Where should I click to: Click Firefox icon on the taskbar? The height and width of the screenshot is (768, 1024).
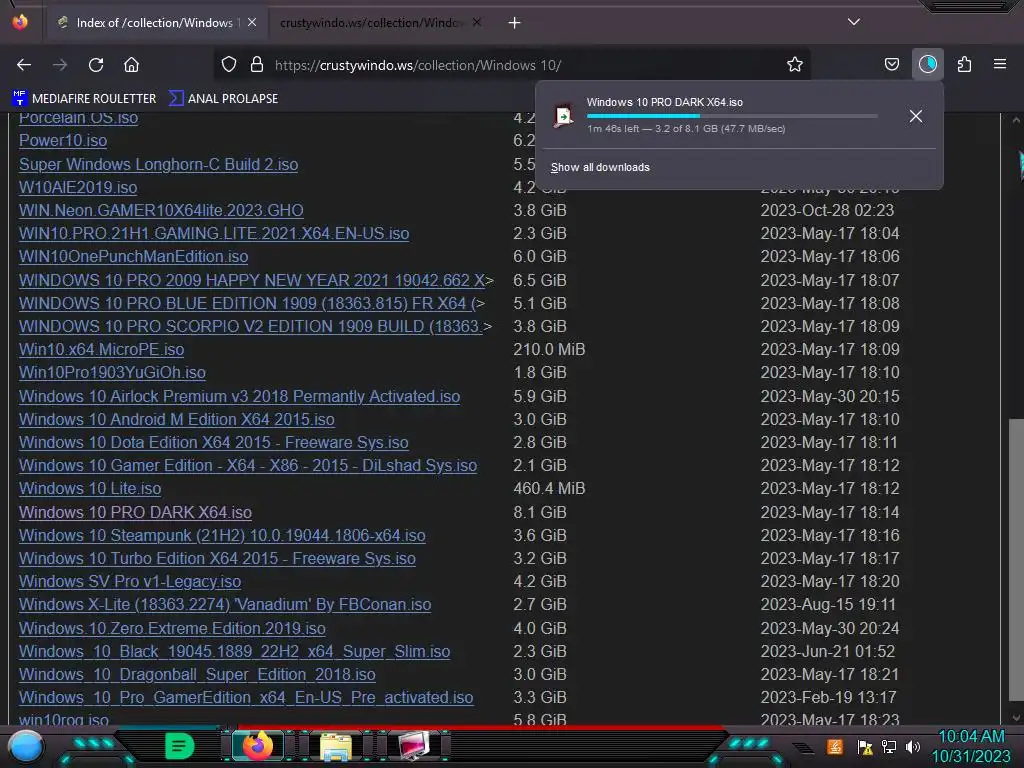click(x=258, y=746)
